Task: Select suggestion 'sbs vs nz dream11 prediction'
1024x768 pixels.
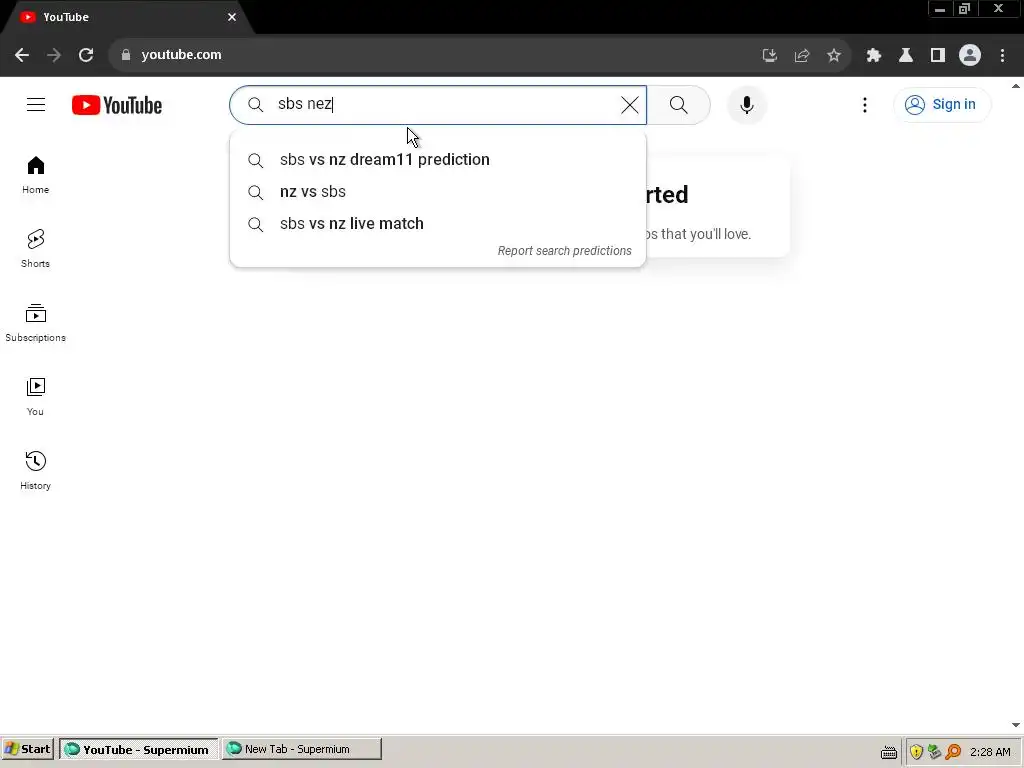Action: tap(438, 159)
